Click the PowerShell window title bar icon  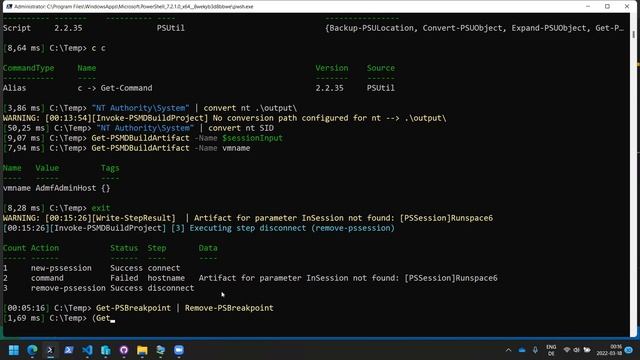tap(9, 7)
